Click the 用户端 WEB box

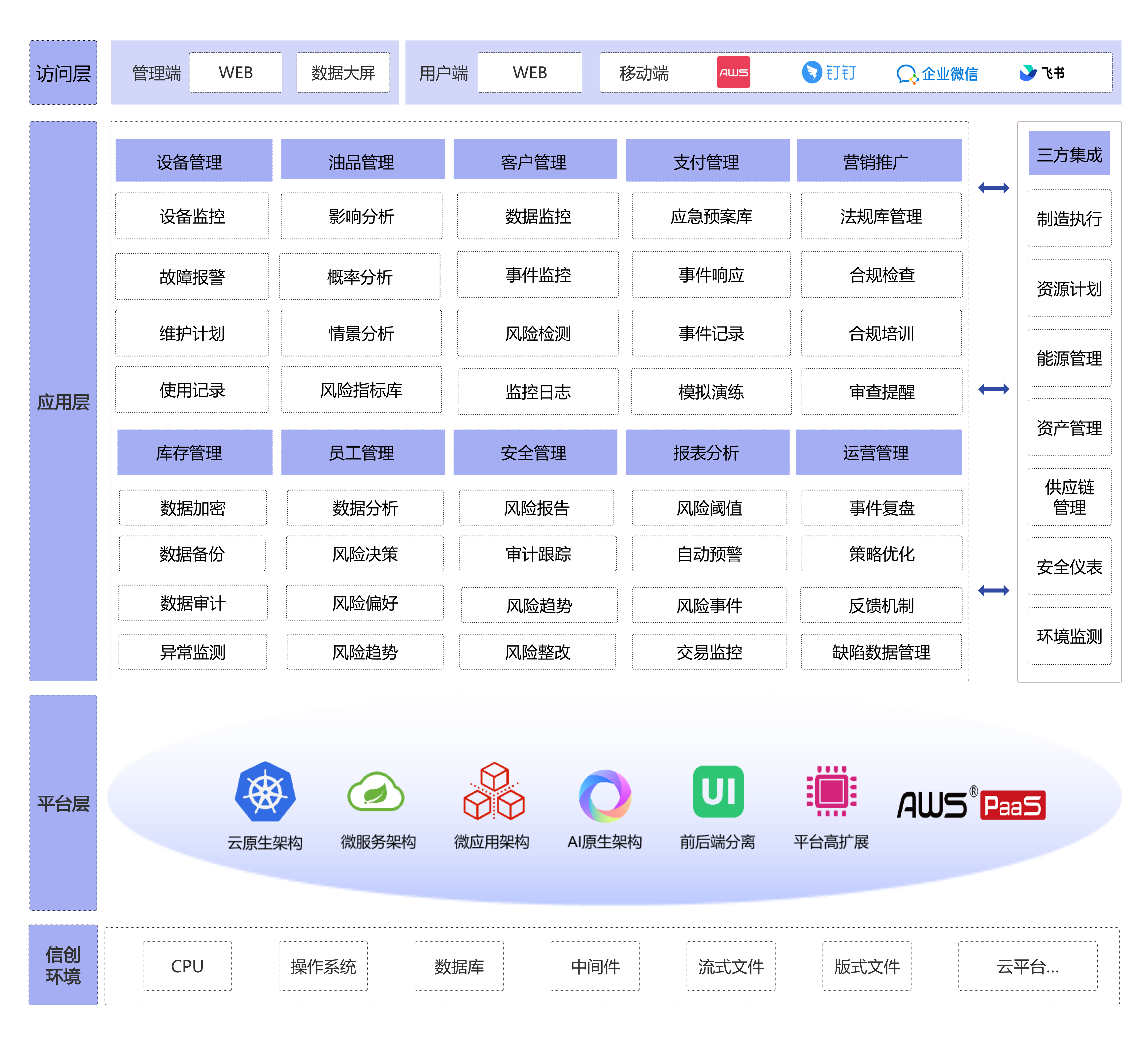(x=530, y=72)
